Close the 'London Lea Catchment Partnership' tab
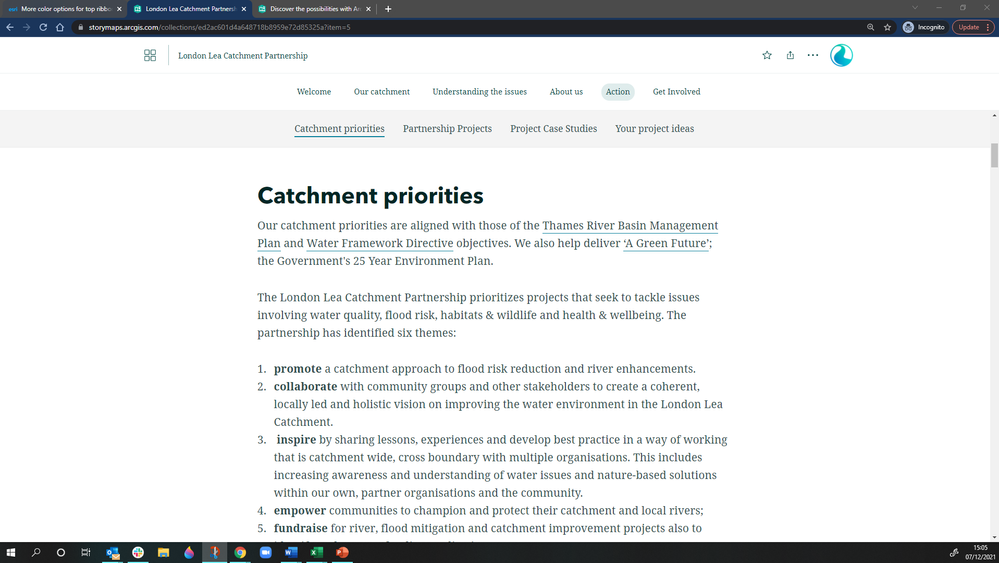Viewport: 999px width, 563px height. pos(244,9)
